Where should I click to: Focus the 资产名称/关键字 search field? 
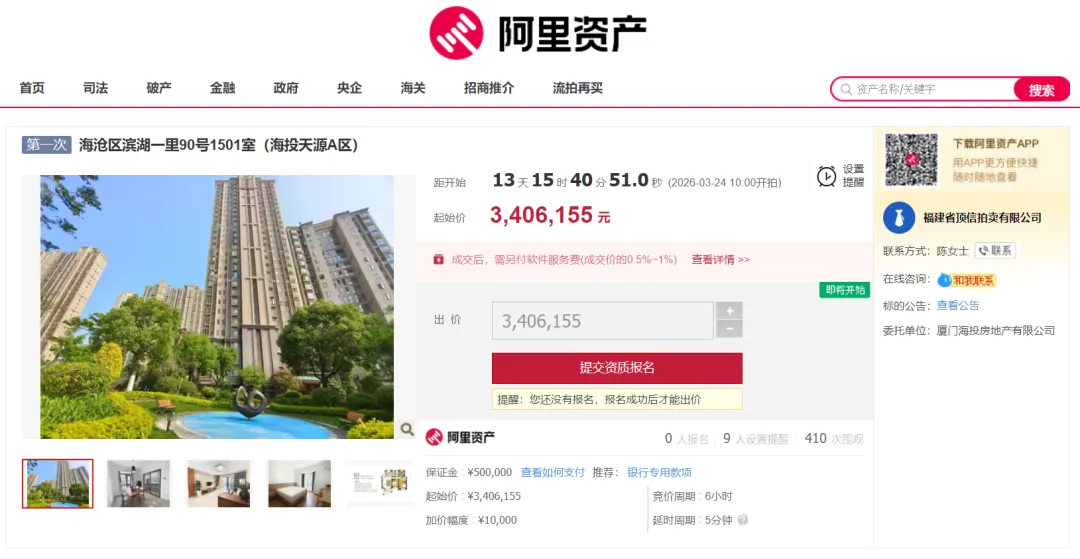[x=923, y=89]
